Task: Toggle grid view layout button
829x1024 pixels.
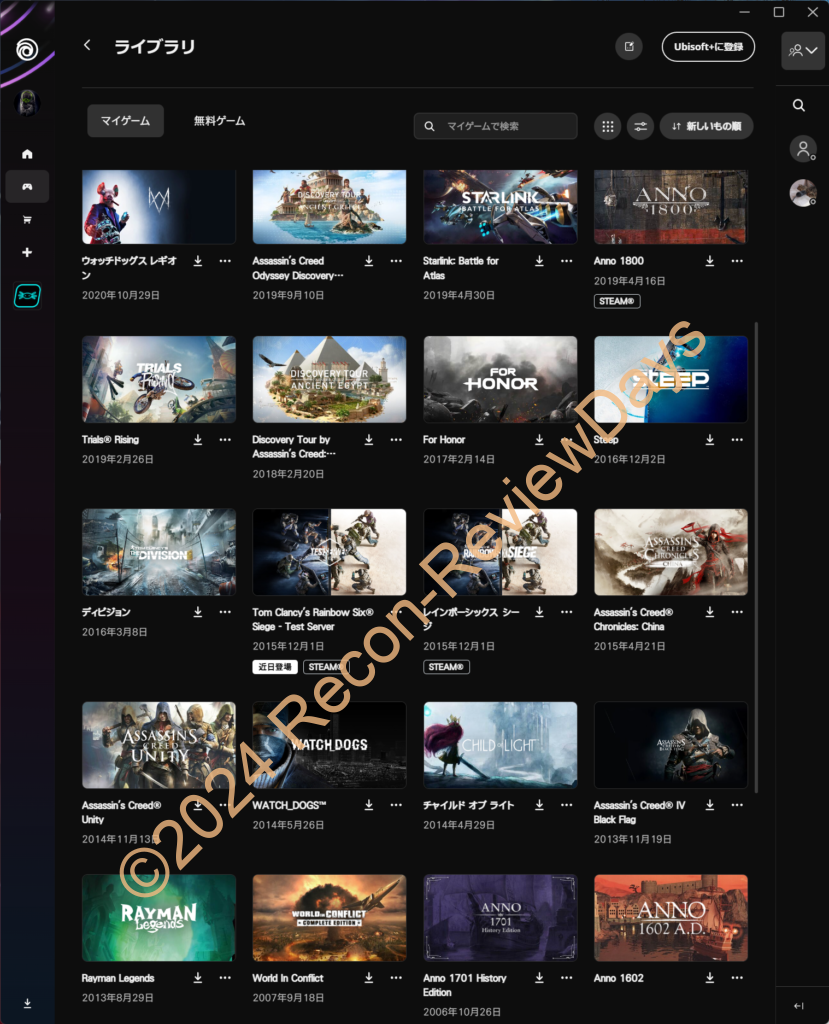Action: (x=606, y=126)
